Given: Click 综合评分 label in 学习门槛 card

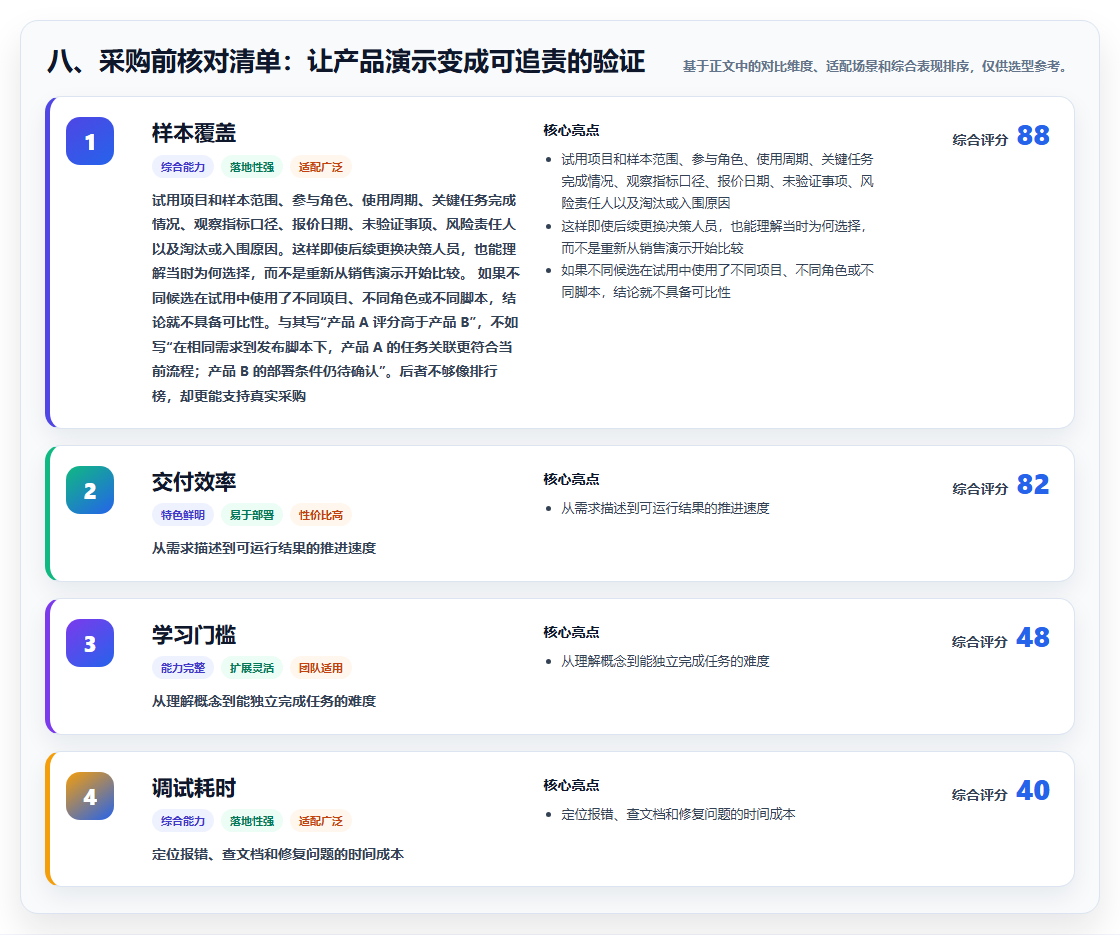Looking at the screenshot, I should point(980,642).
